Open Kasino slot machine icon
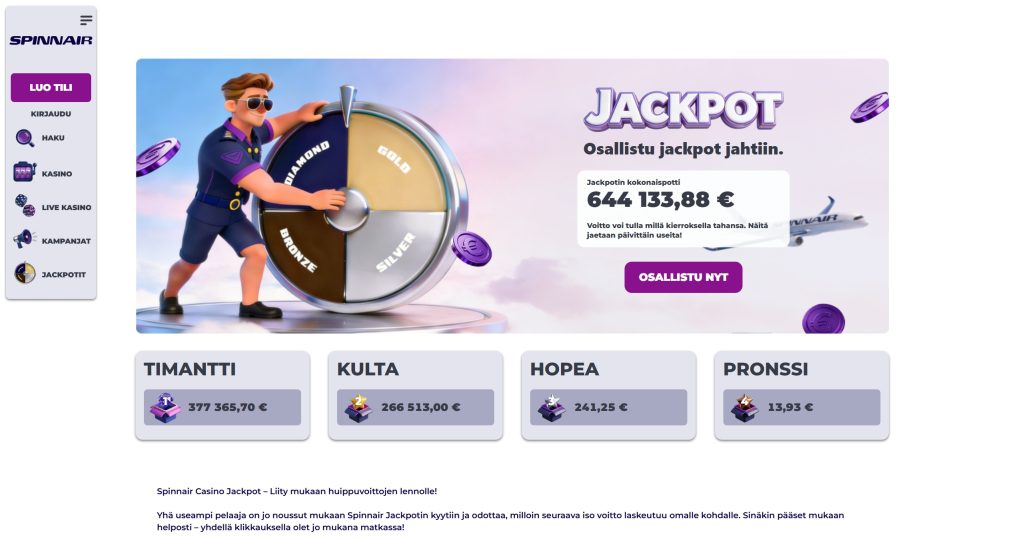Viewport: 1024px width, 539px height. tap(25, 172)
